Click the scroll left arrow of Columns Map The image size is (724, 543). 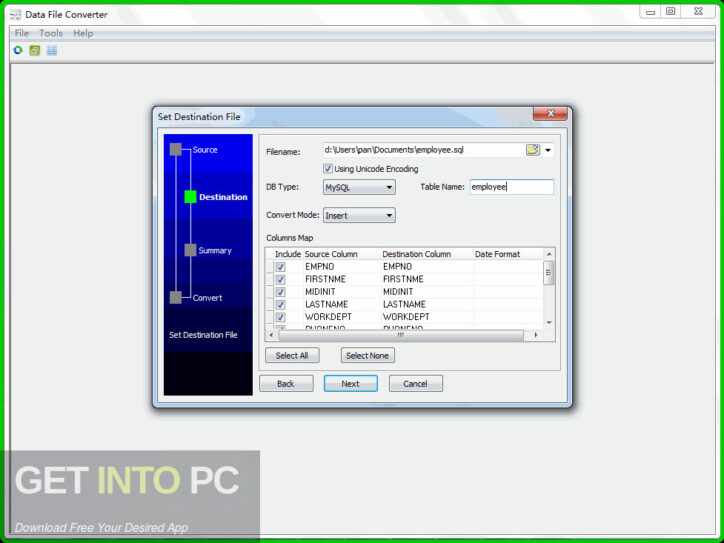tap(271, 335)
